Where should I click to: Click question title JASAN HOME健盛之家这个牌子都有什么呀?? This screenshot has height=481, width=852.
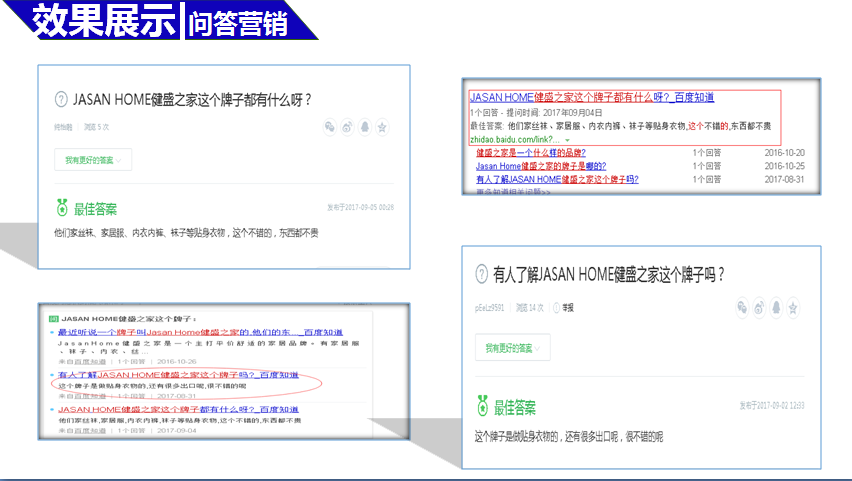192,99
